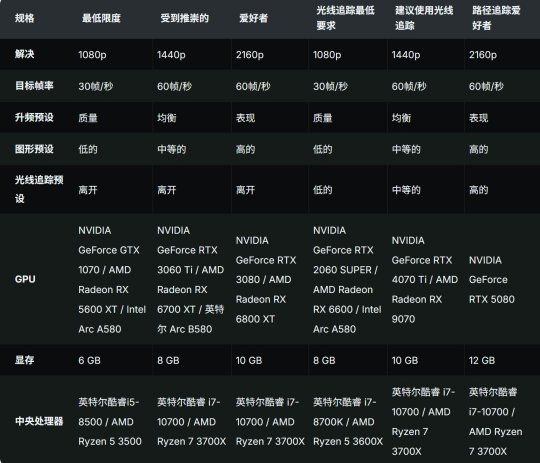Image resolution: width=540 pixels, height=463 pixels.
Task: Select the 显存 row label
Action: click(24, 360)
